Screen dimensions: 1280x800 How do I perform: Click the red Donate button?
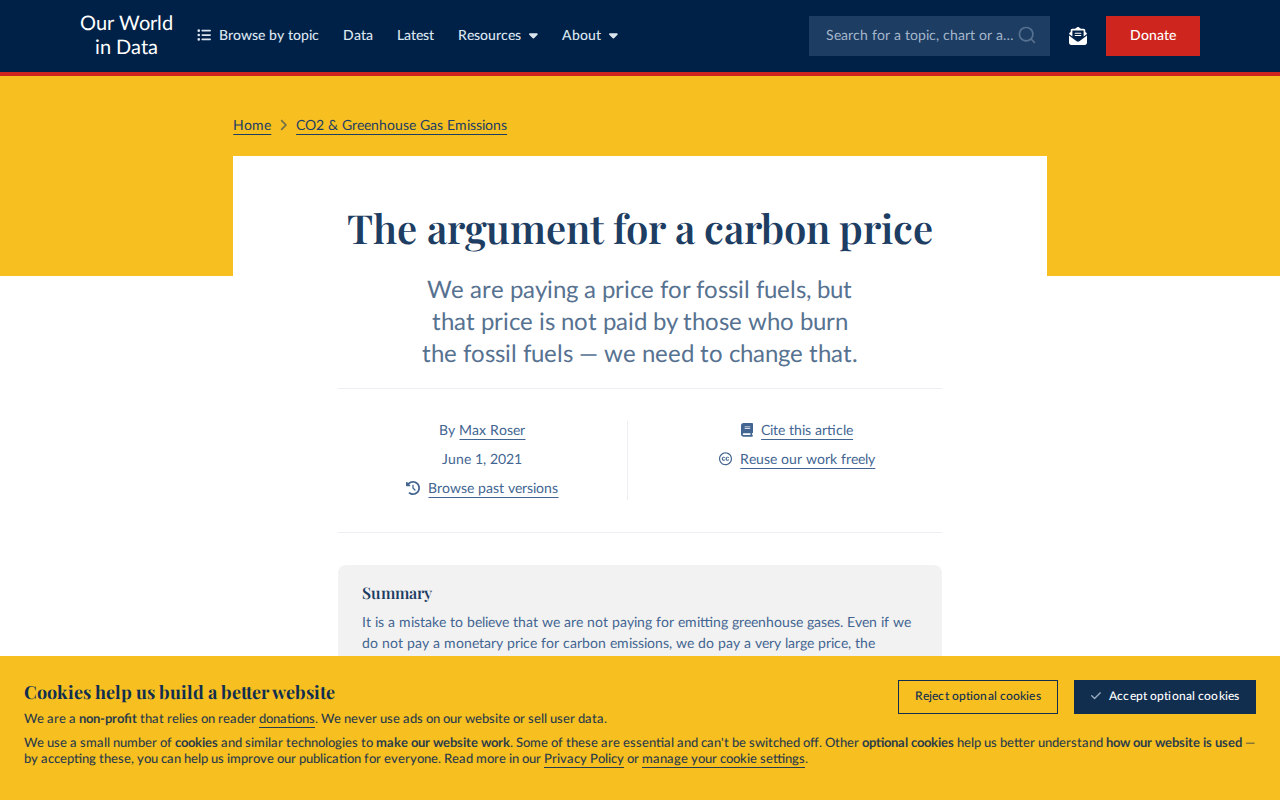(1153, 35)
